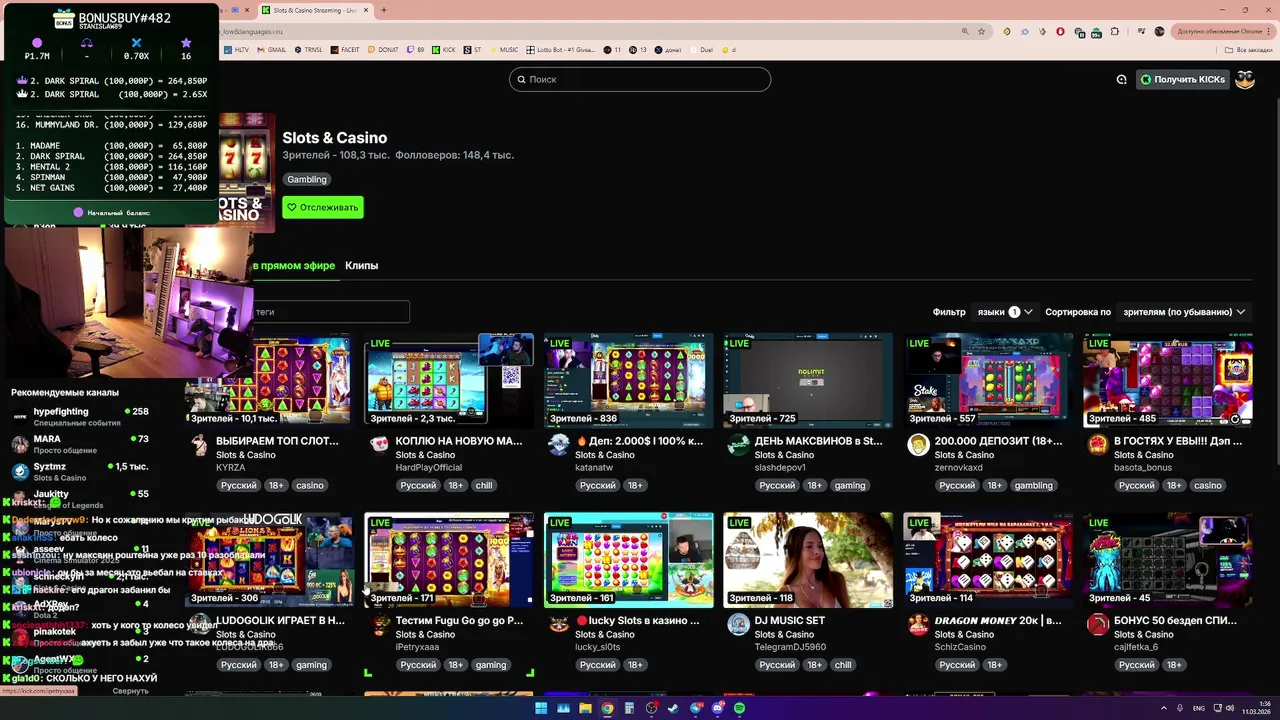Open hypefighting recommended channel
1280x720 pixels.
[80, 416]
